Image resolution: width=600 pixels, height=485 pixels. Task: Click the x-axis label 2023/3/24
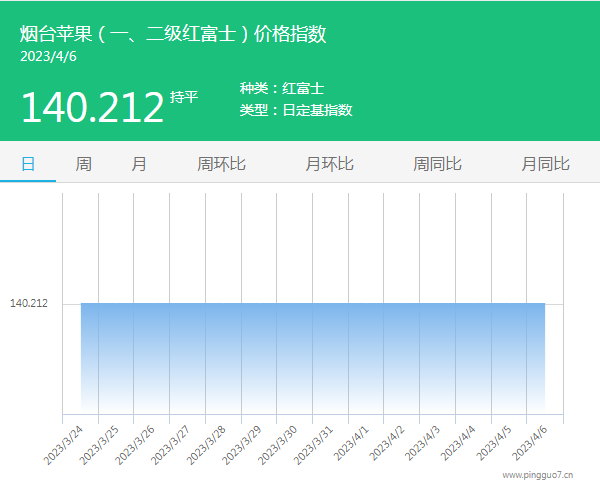pyautogui.click(x=63, y=445)
